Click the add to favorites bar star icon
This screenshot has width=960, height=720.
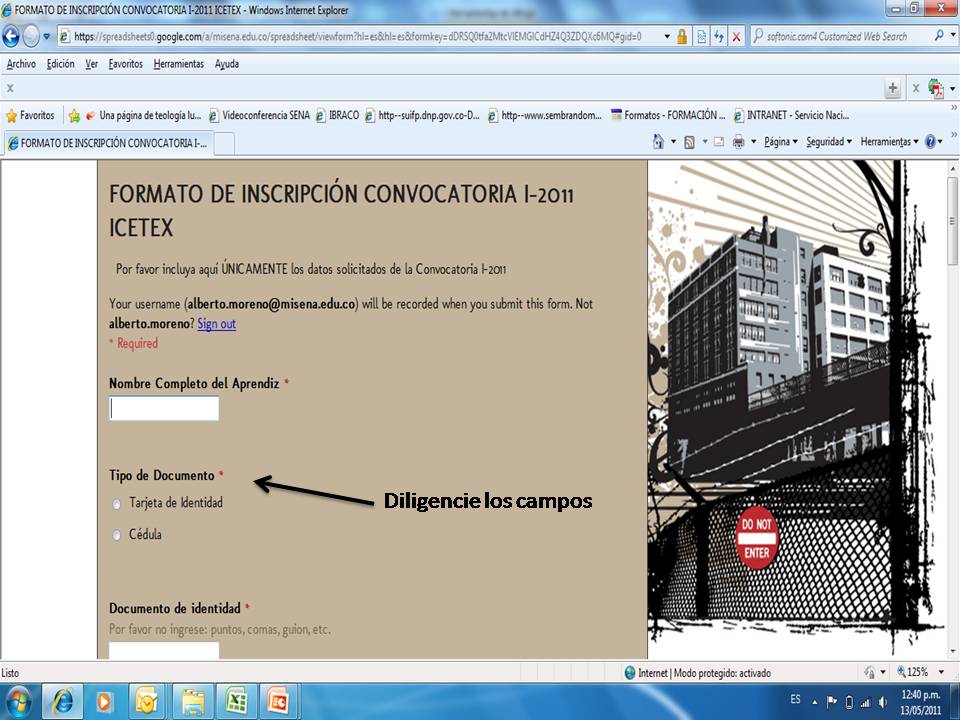pyautogui.click(x=74, y=115)
